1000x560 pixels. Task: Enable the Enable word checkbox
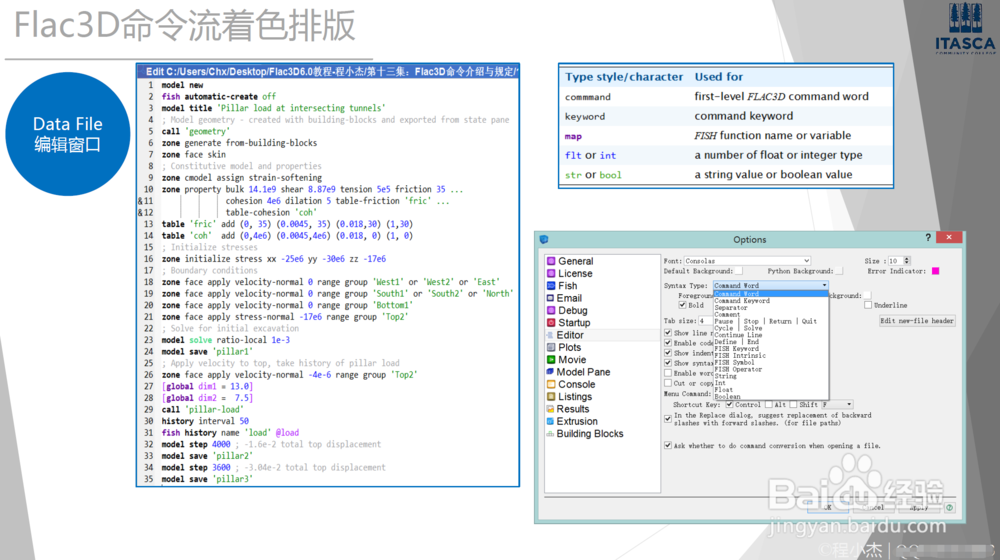668,373
